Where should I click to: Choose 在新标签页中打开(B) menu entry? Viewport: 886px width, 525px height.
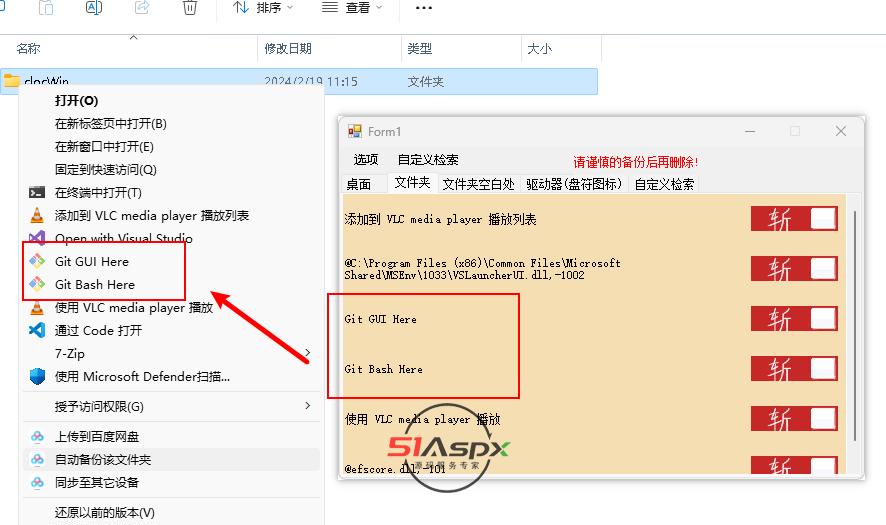pos(111,124)
